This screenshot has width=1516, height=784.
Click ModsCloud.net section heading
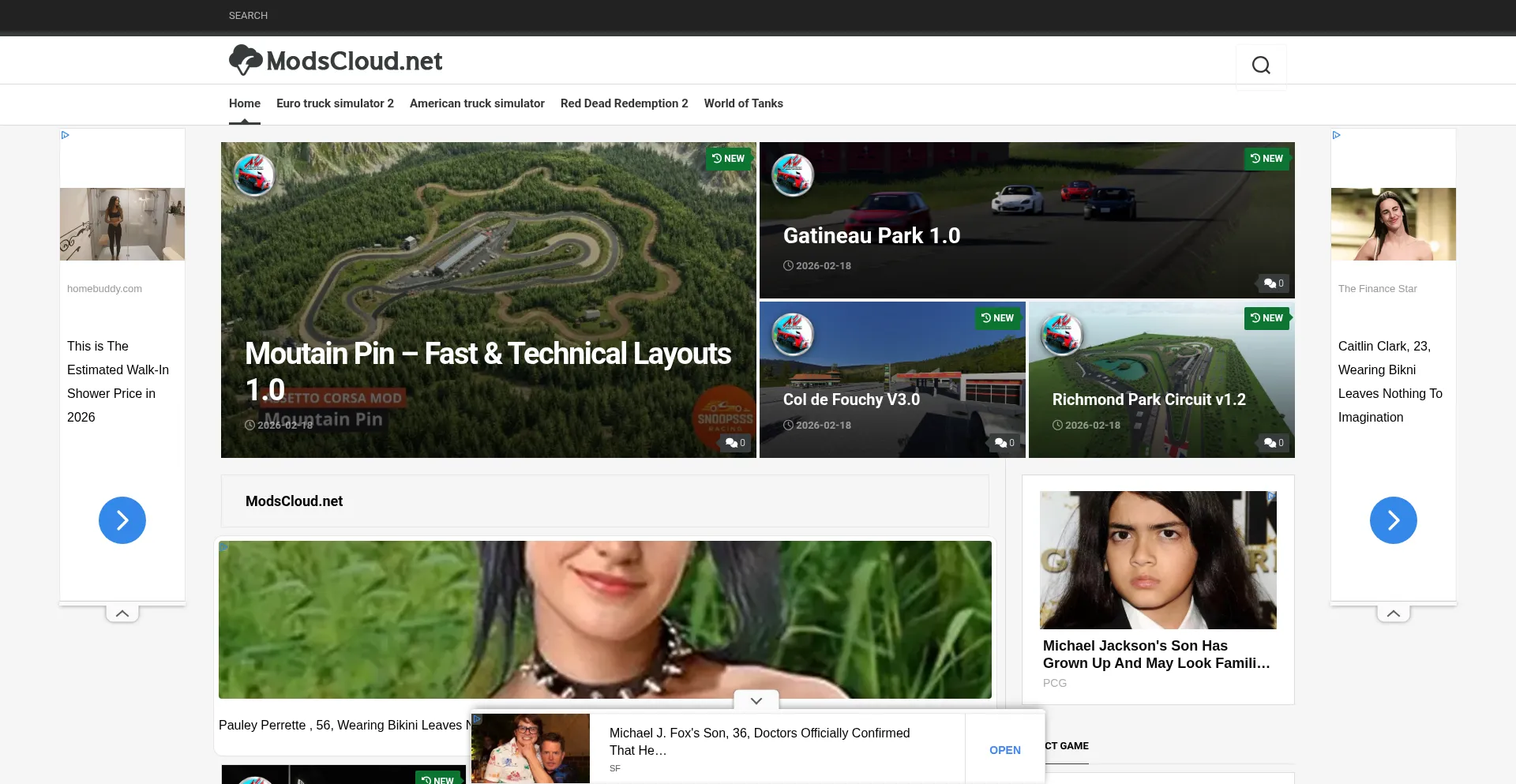click(x=294, y=501)
